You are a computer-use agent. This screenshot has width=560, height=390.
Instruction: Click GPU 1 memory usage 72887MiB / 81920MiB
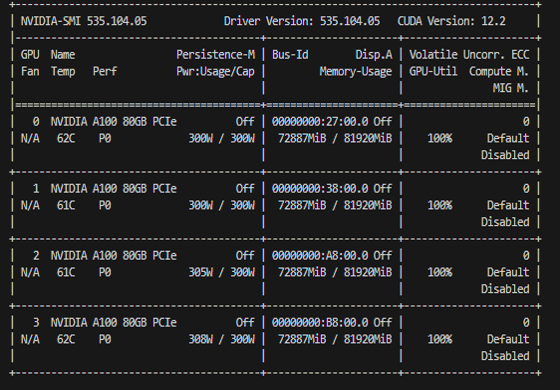(x=335, y=205)
